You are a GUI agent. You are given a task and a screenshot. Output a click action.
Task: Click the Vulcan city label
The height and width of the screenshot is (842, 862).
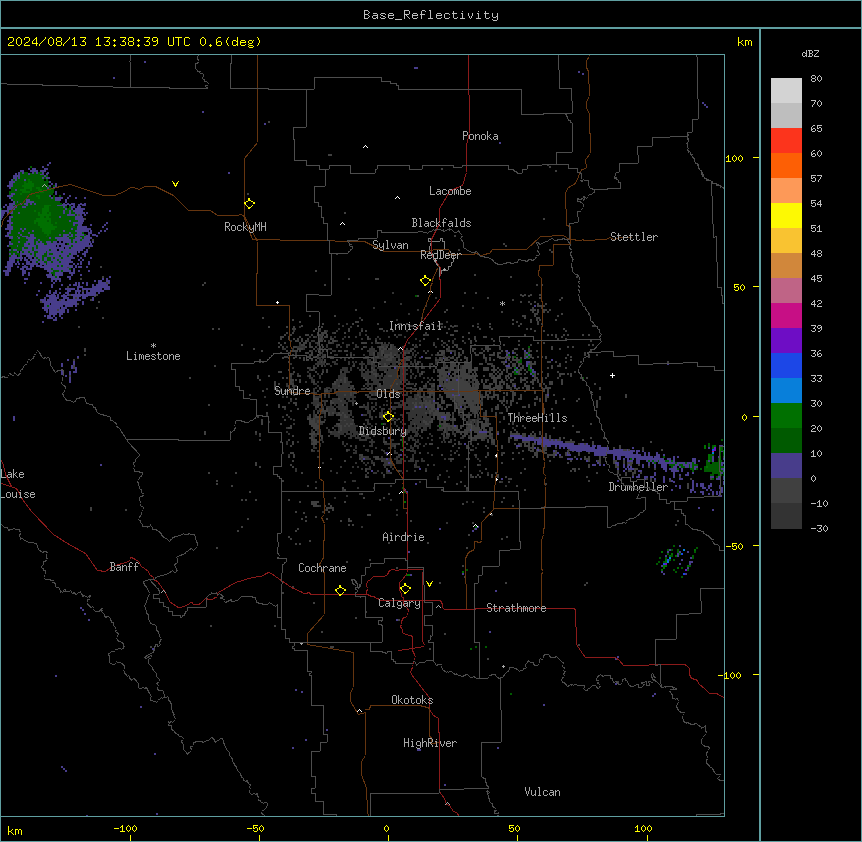pyautogui.click(x=543, y=792)
